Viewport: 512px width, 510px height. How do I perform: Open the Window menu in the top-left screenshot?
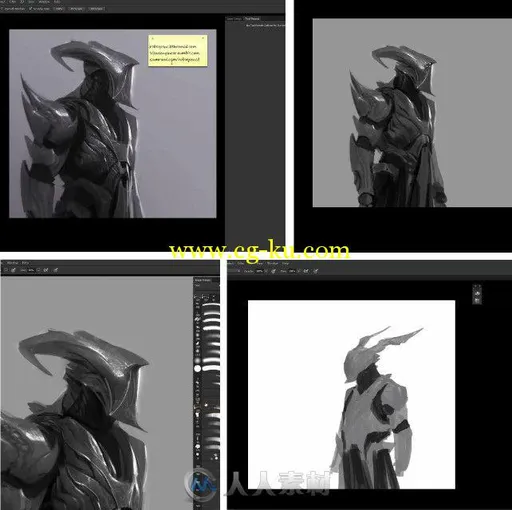point(44,2)
